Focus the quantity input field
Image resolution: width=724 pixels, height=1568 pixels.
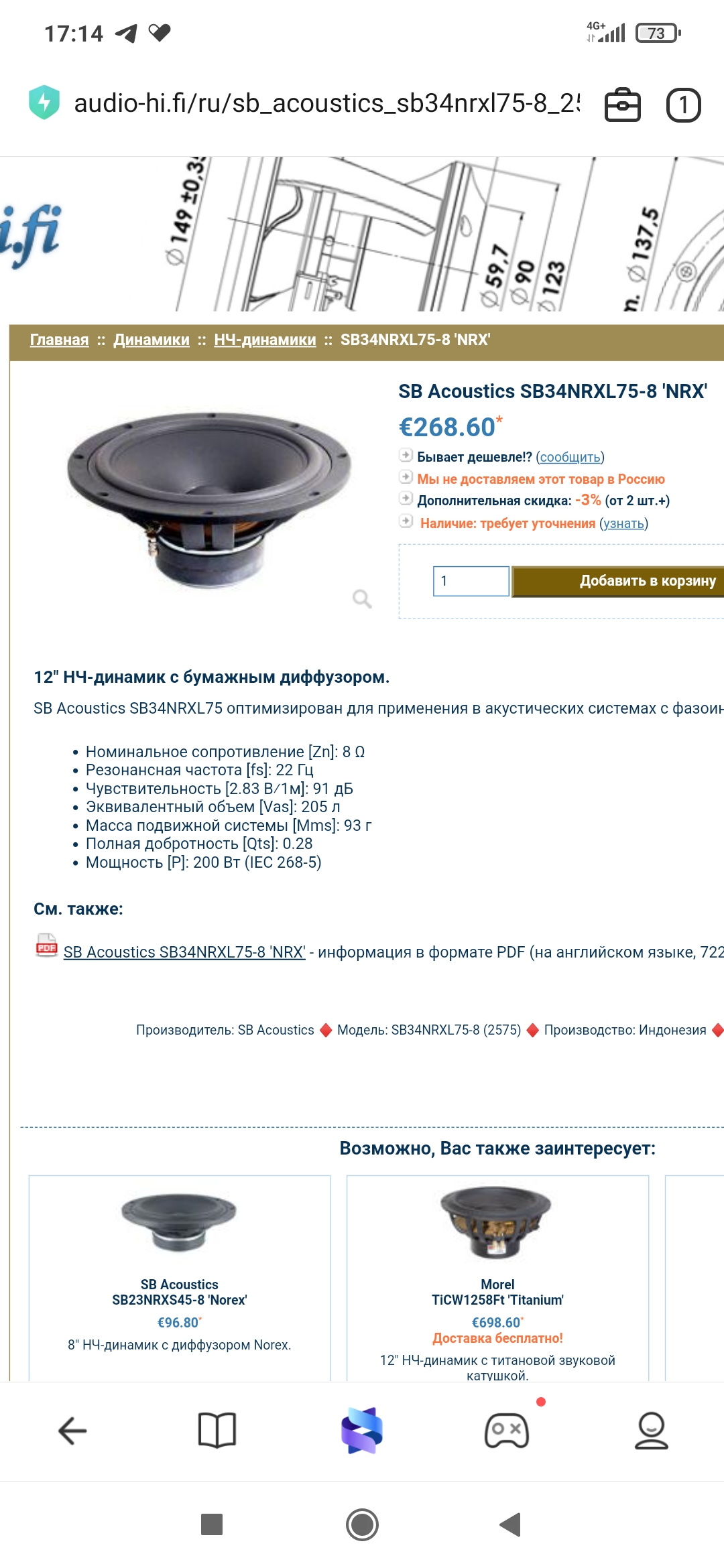(x=471, y=581)
